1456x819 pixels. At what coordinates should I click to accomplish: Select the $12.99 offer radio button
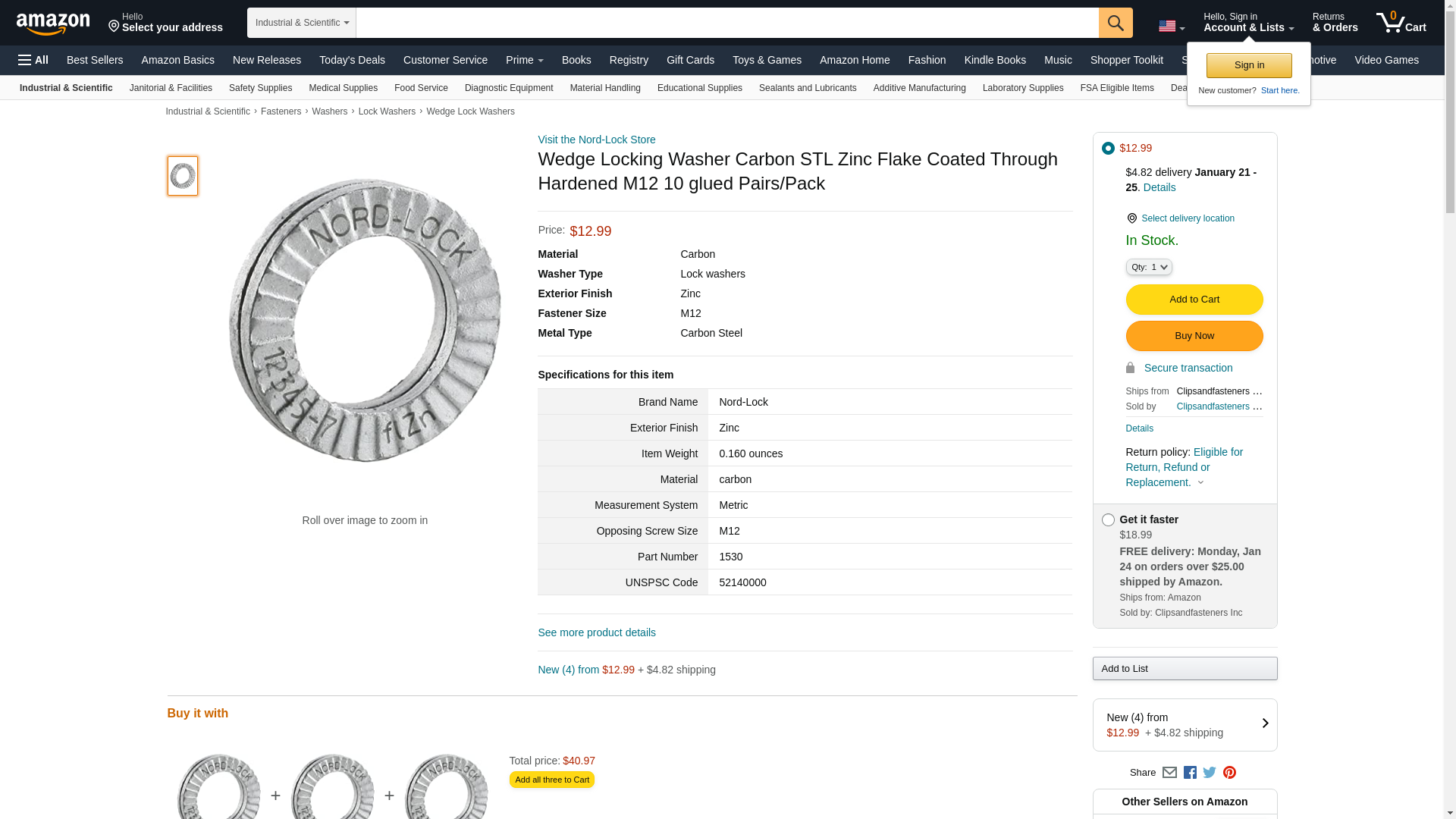[x=1108, y=149]
